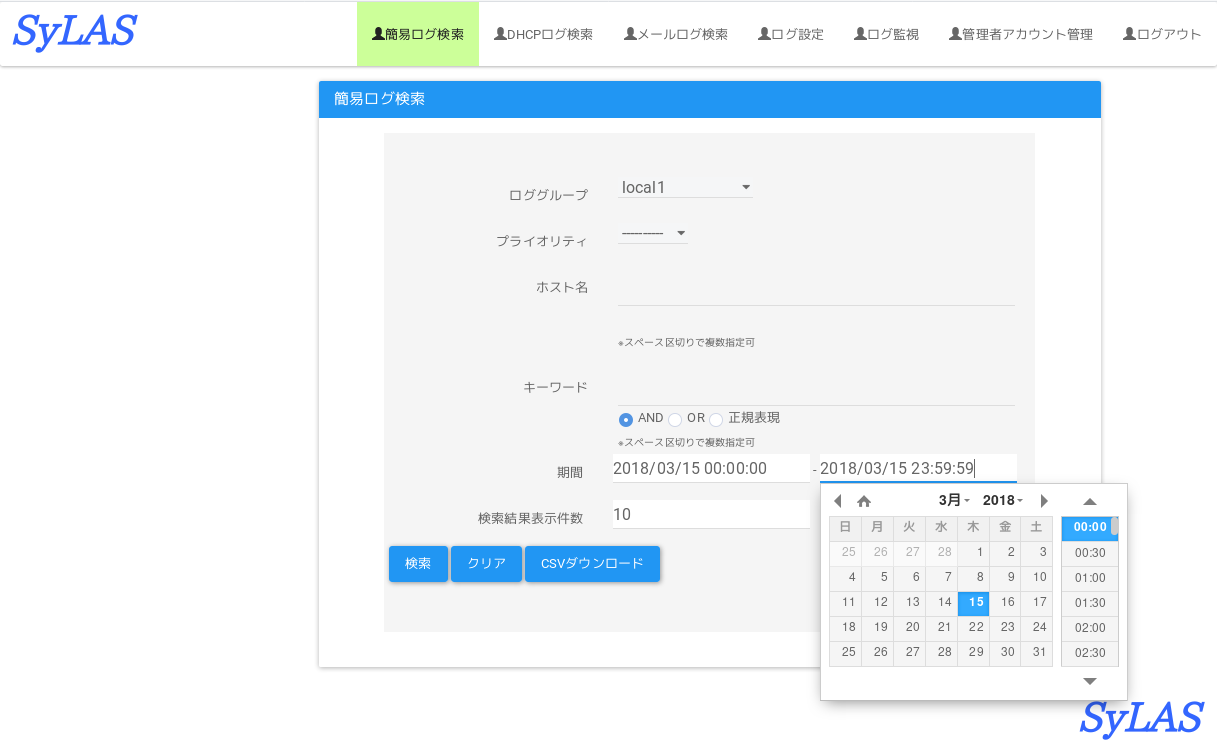This screenshot has height=752, width=1217.
Task: Select time 01:00 in time list
Action: pos(1089,578)
